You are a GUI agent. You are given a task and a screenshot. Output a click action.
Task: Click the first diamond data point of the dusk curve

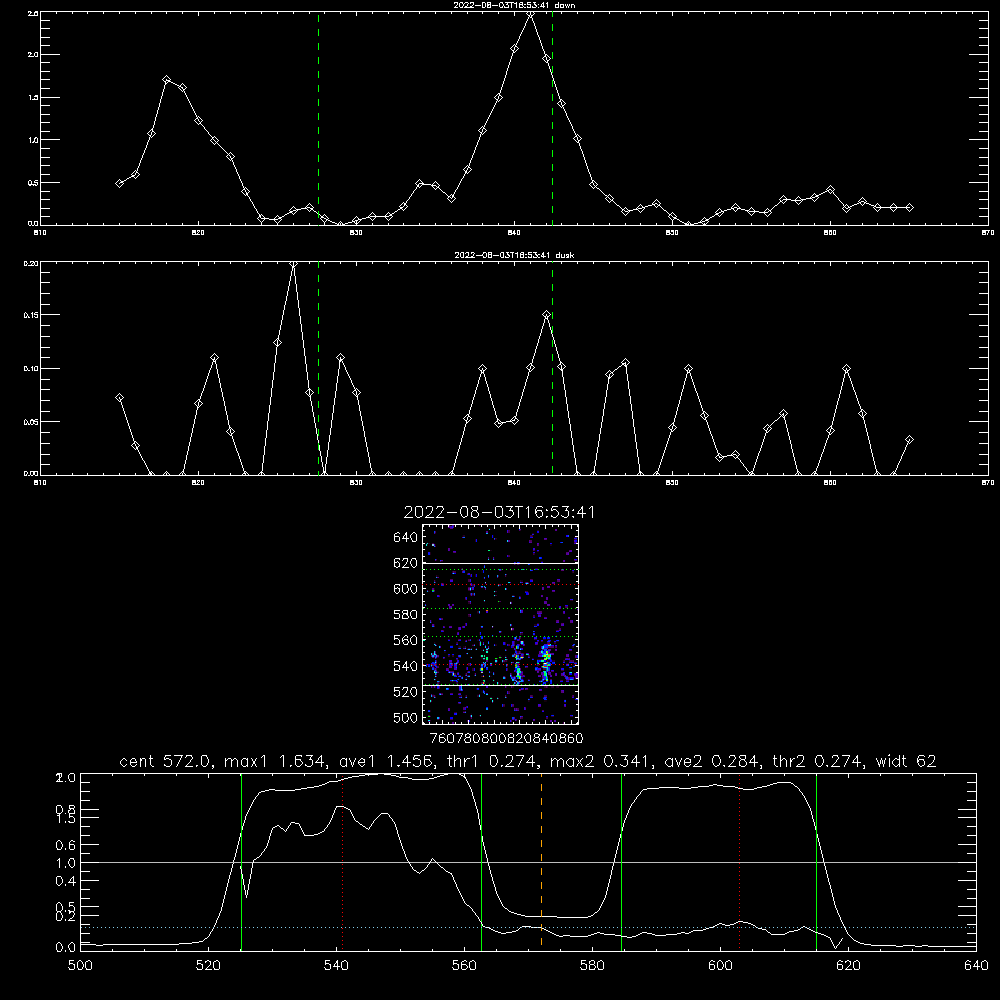(119, 398)
